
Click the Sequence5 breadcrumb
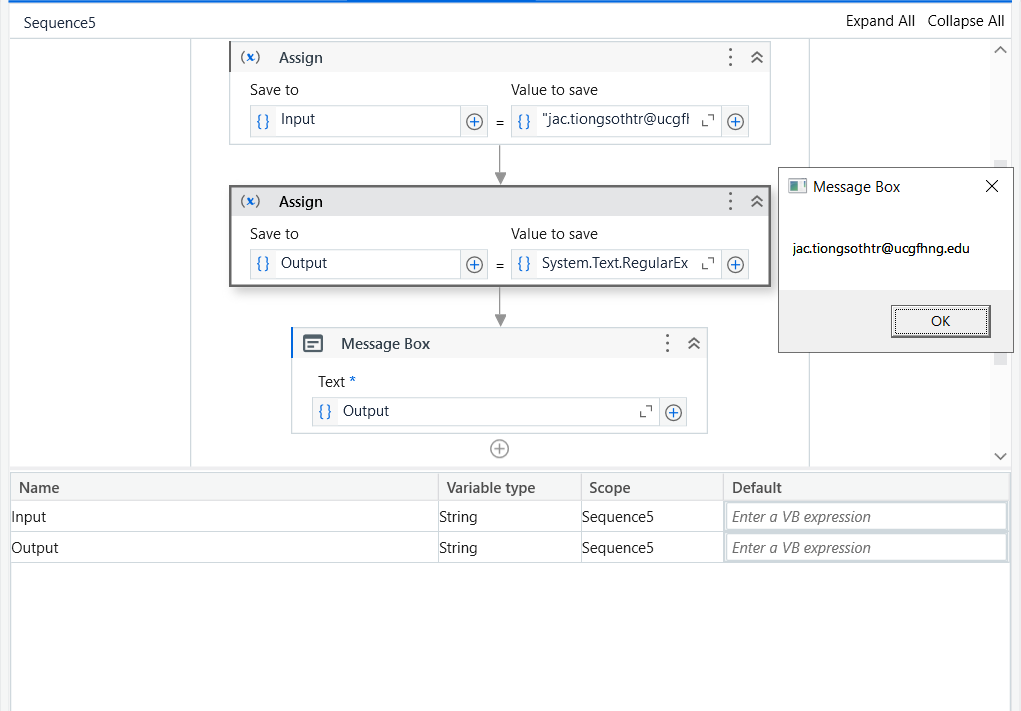(59, 23)
